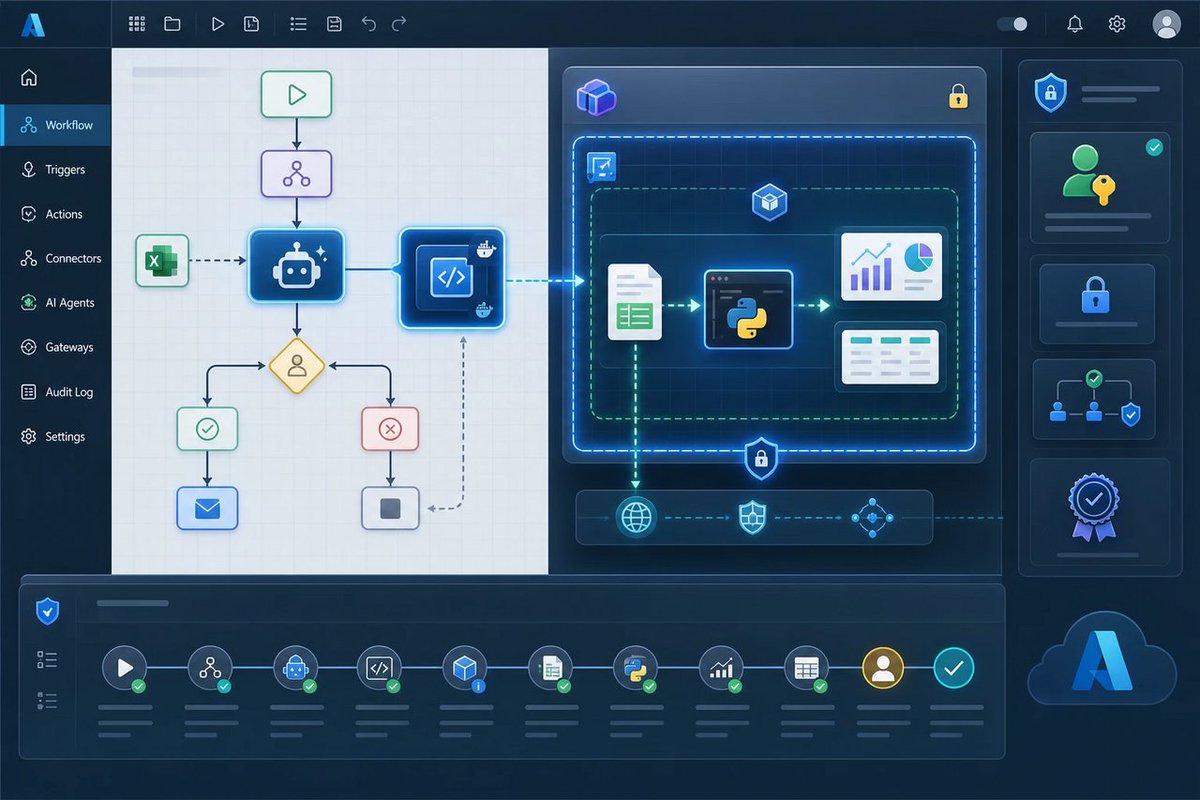Click the yellow padlock in sandbox header
Screen dimensions: 1200x800
tap(958, 96)
